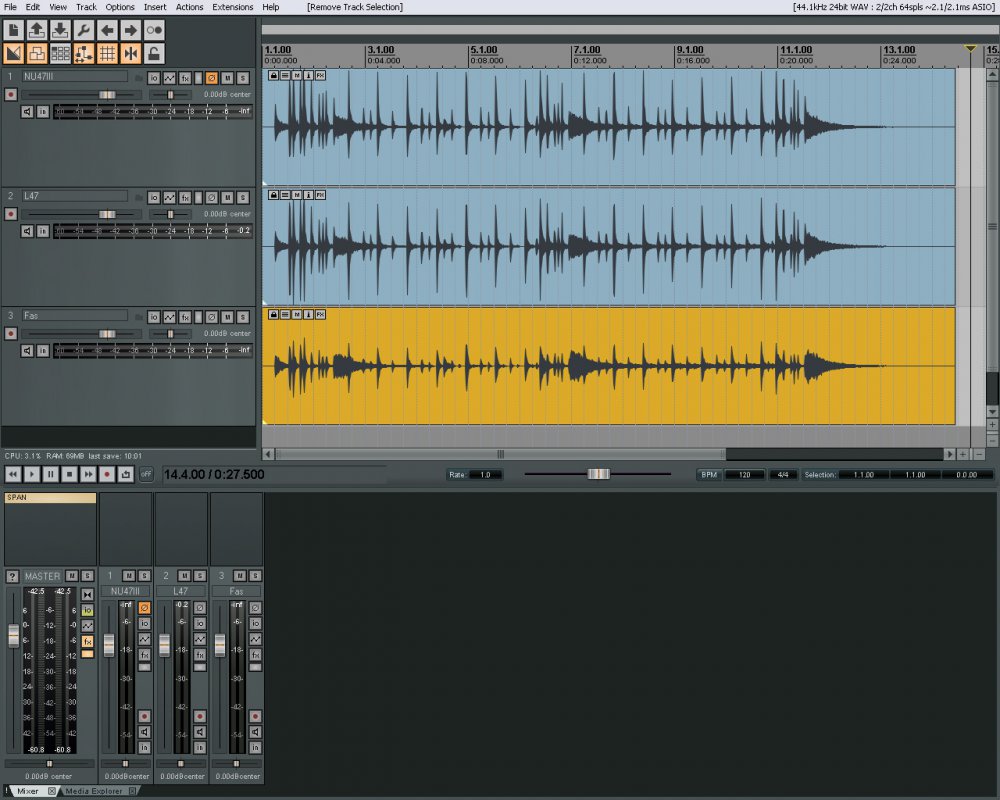Toggle snap arrows-to-line icon

pyautogui.click(x=130, y=54)
